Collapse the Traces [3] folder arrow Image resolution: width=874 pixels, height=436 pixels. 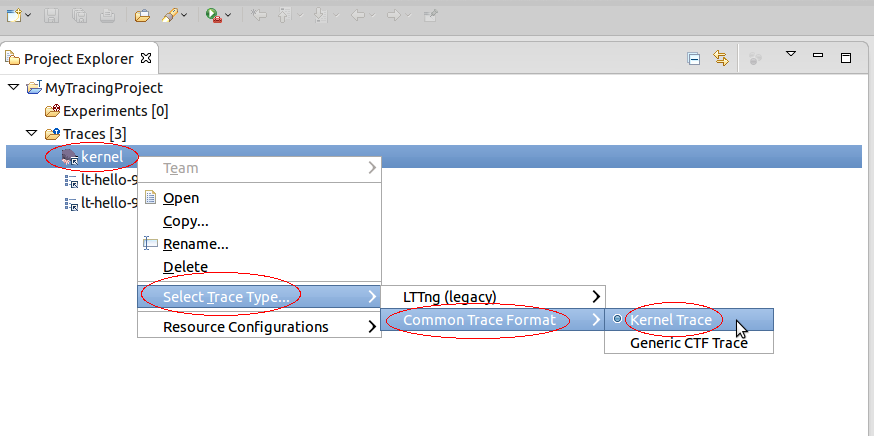31,133
